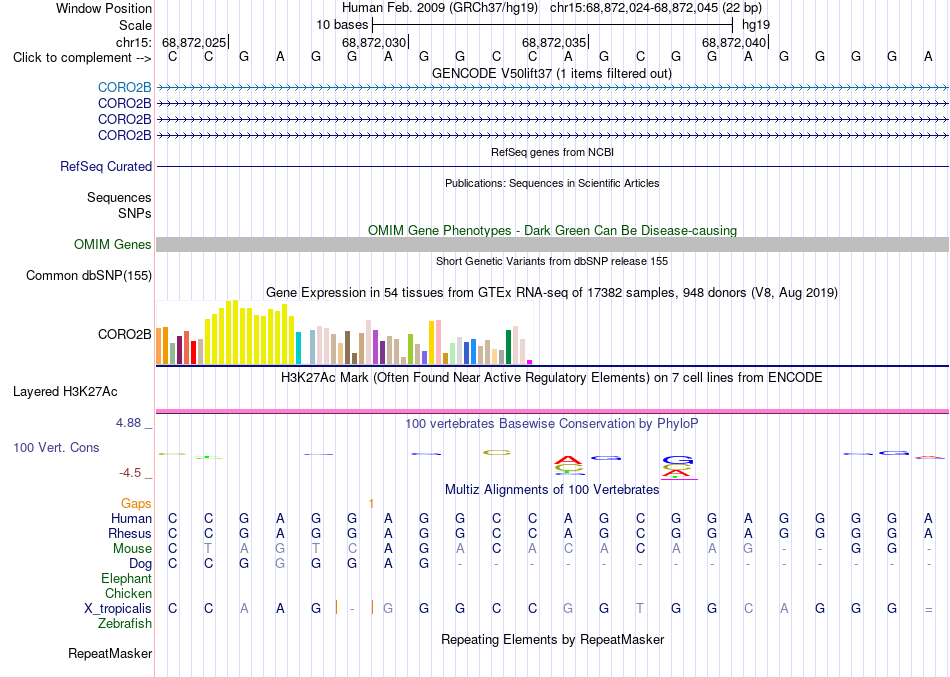Screen dimensions: 950x677
Task: Click the orange gap count '1'
Action: [371, 504]
